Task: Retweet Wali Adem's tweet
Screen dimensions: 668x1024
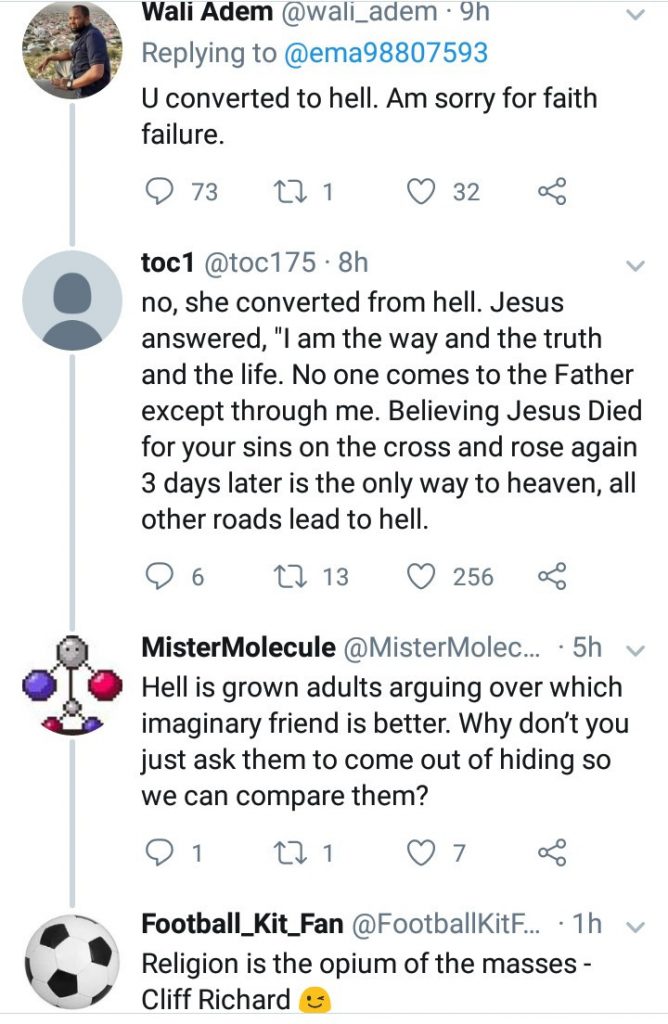Action: coord(288,192)
